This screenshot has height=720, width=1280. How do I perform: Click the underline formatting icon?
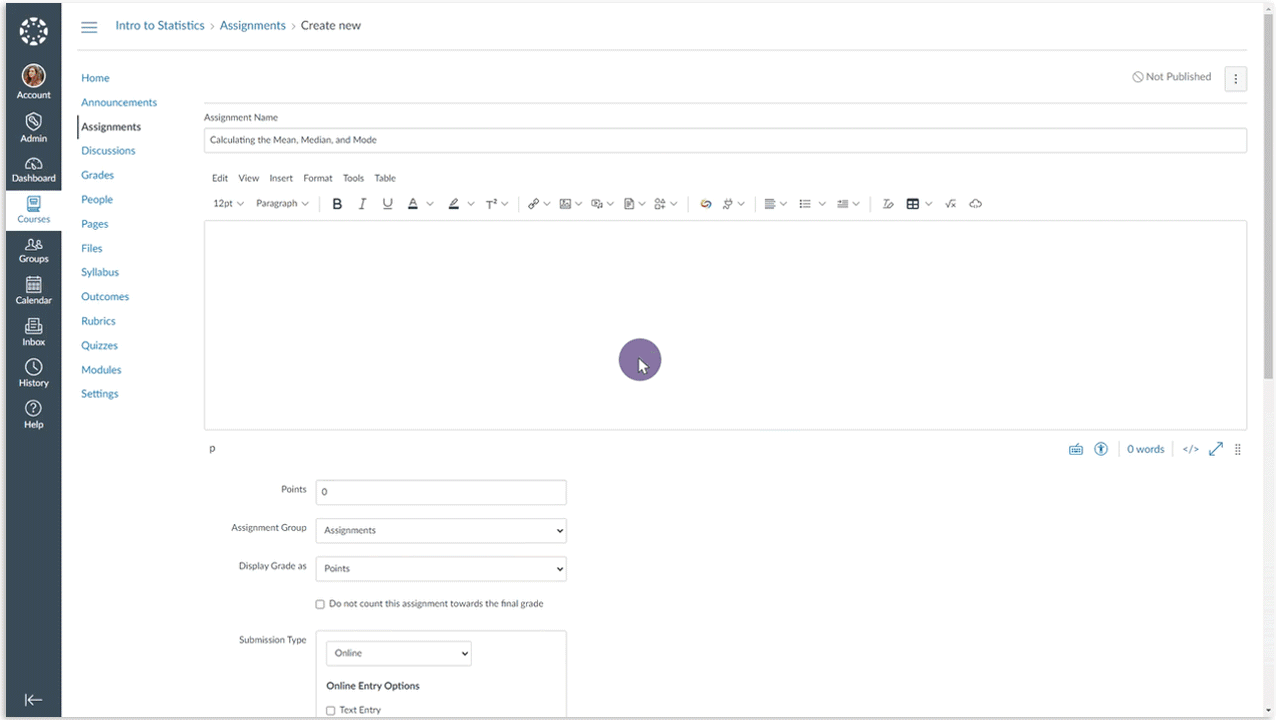(x=388, y=204)
